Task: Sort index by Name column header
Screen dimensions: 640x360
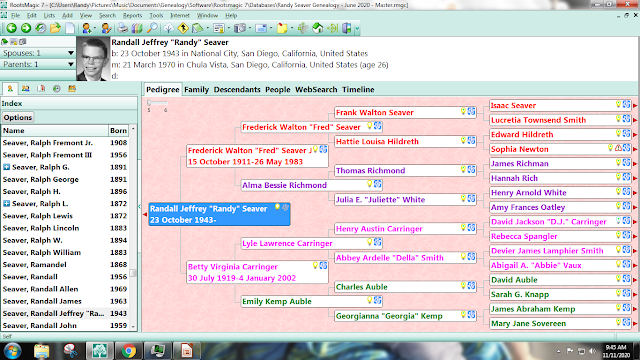Action: click(54, 131)
